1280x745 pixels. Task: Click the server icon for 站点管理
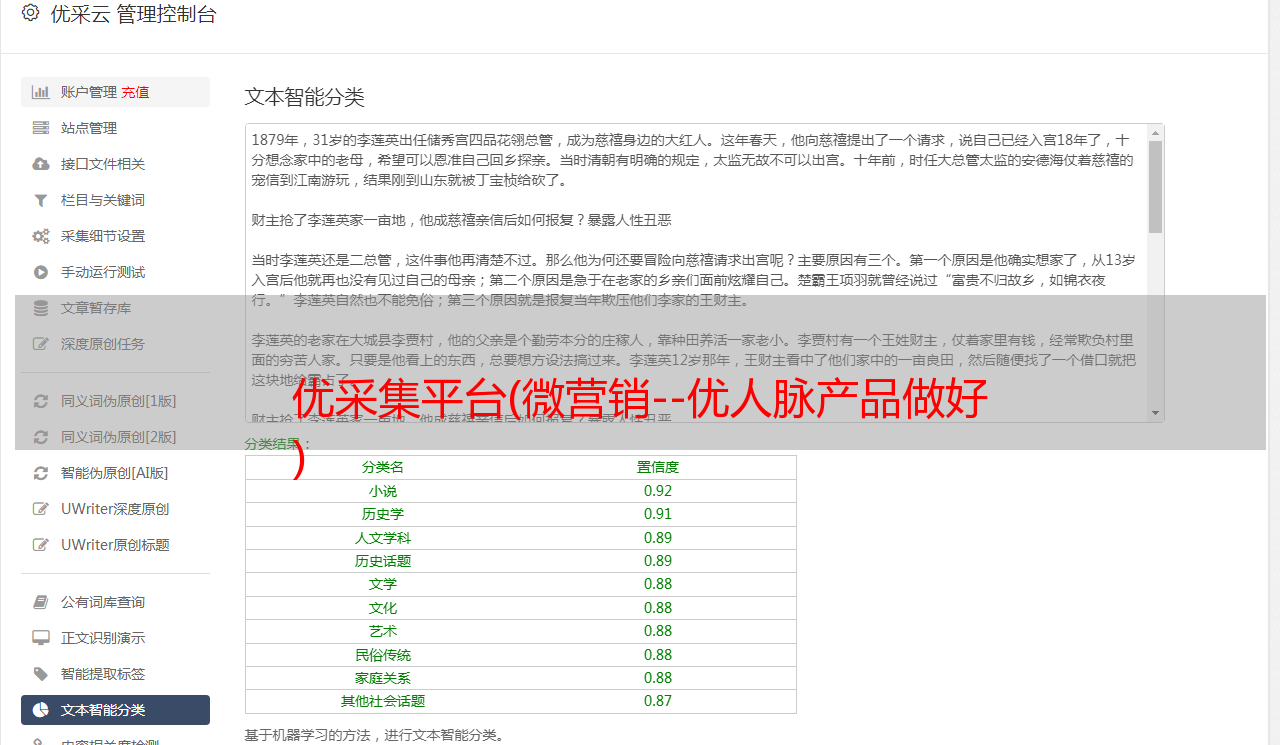pyautogui.click(x=40, y=128)
